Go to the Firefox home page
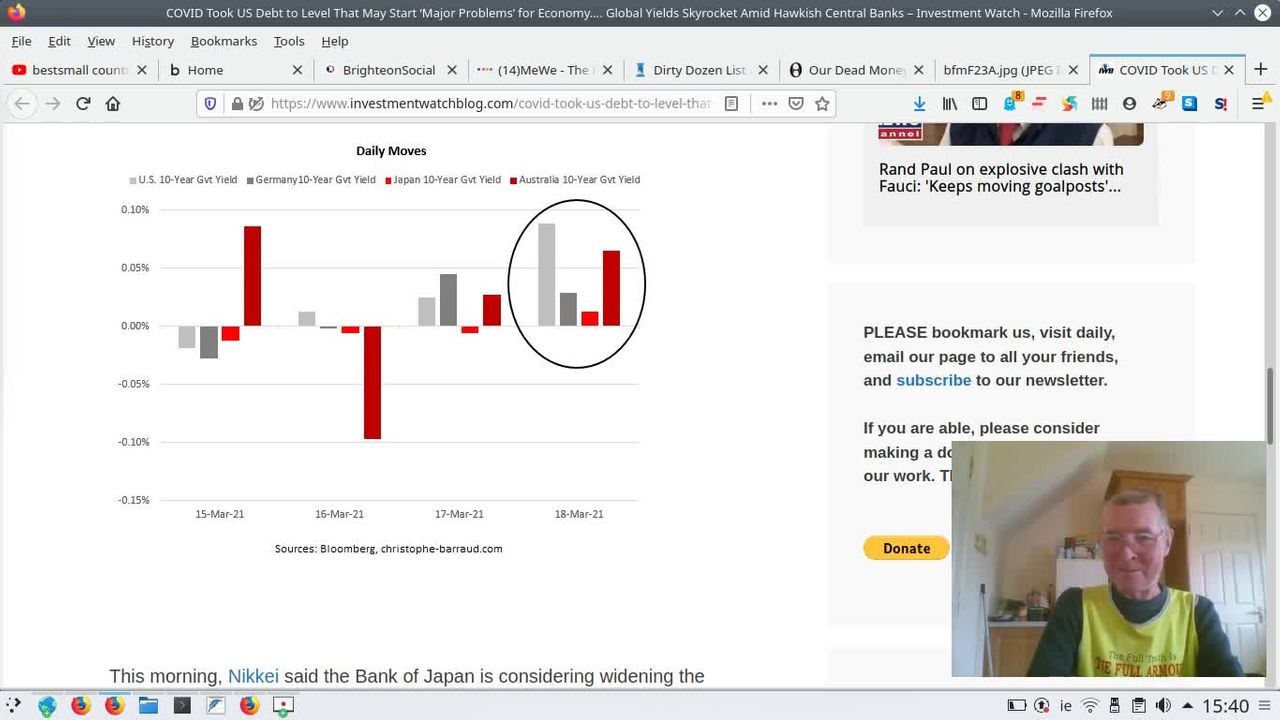The width and height of the screenshot is (1280, 720). [113, 104]
